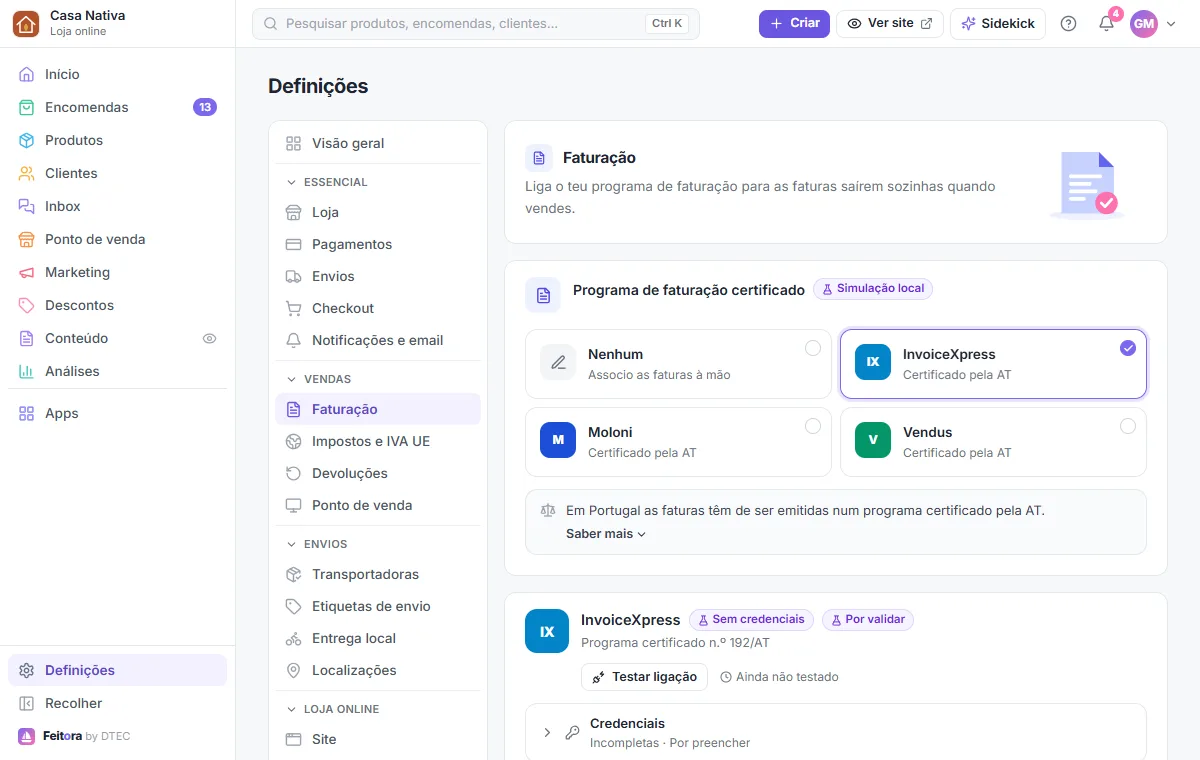The image size is (1200, 760).
Task: Click Testar ligação button
Action: (x=644, y=677)
